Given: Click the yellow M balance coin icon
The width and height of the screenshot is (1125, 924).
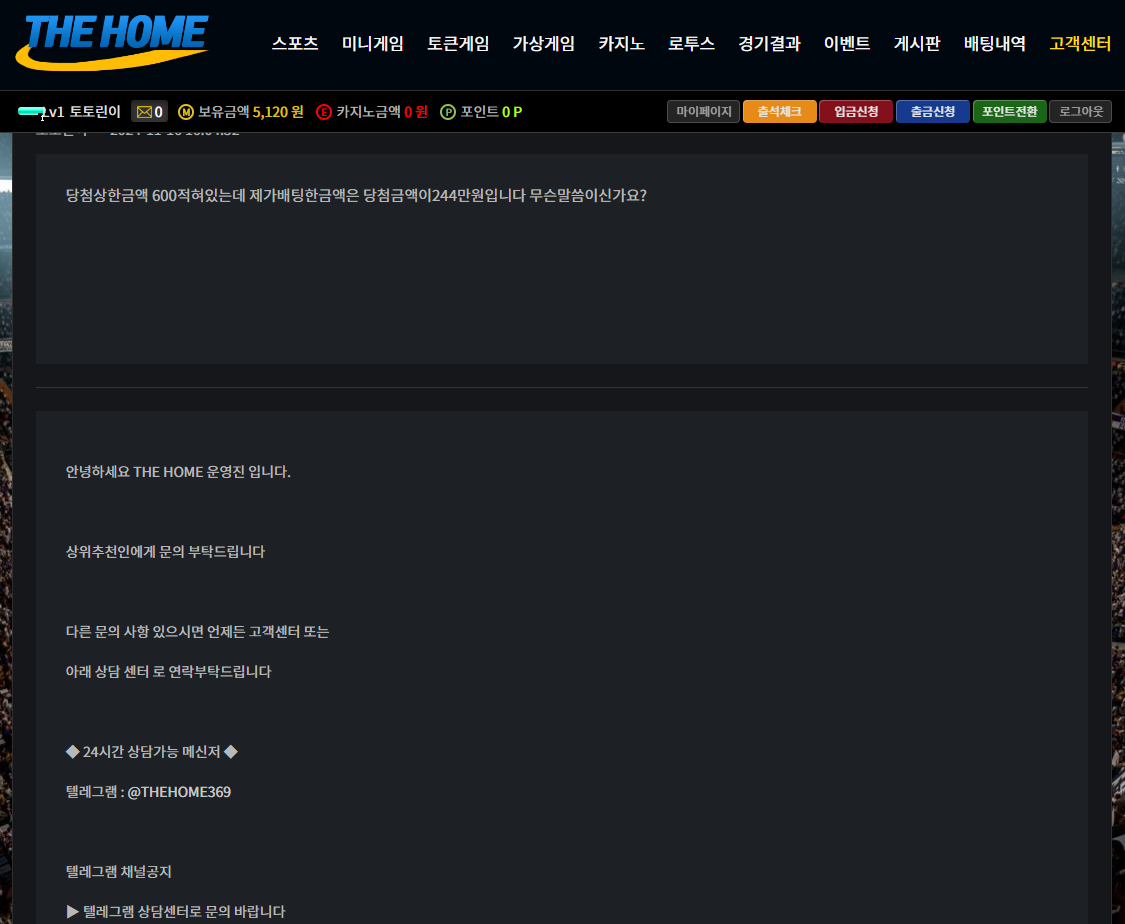Looking at the screenshot, I should [x=185, y=112].
